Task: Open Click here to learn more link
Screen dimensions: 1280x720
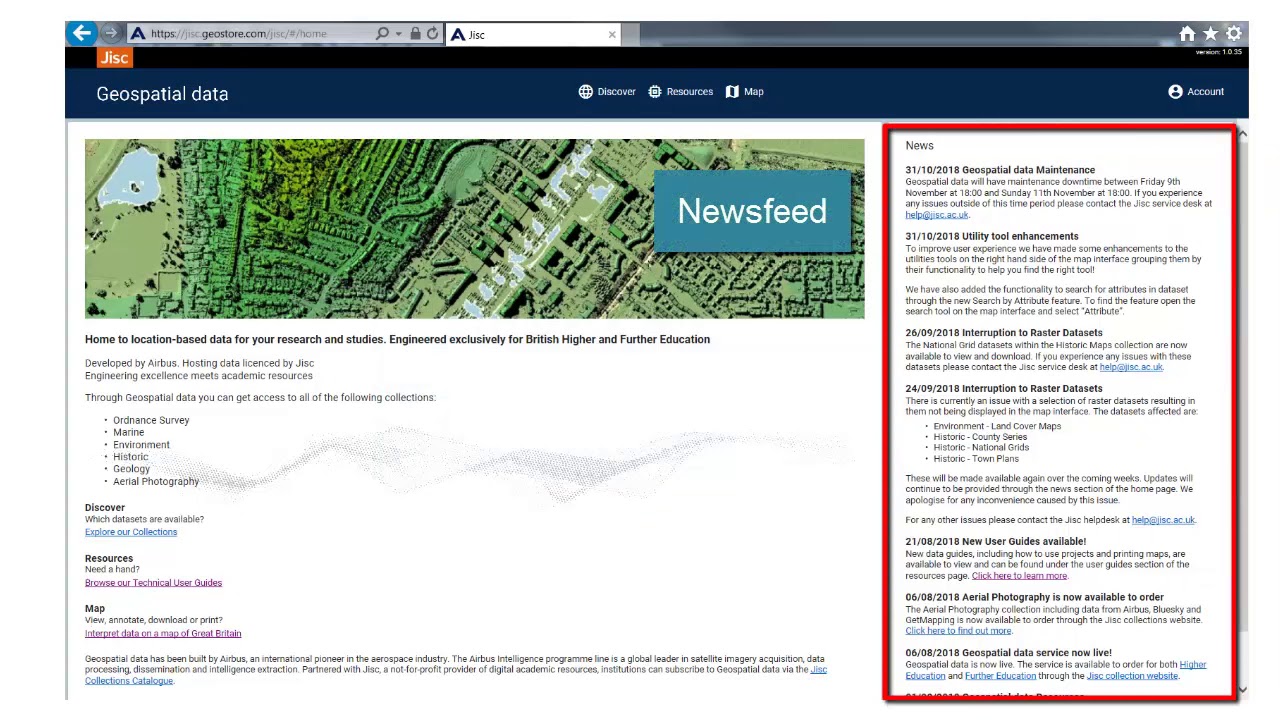Action: (1019, 576)
